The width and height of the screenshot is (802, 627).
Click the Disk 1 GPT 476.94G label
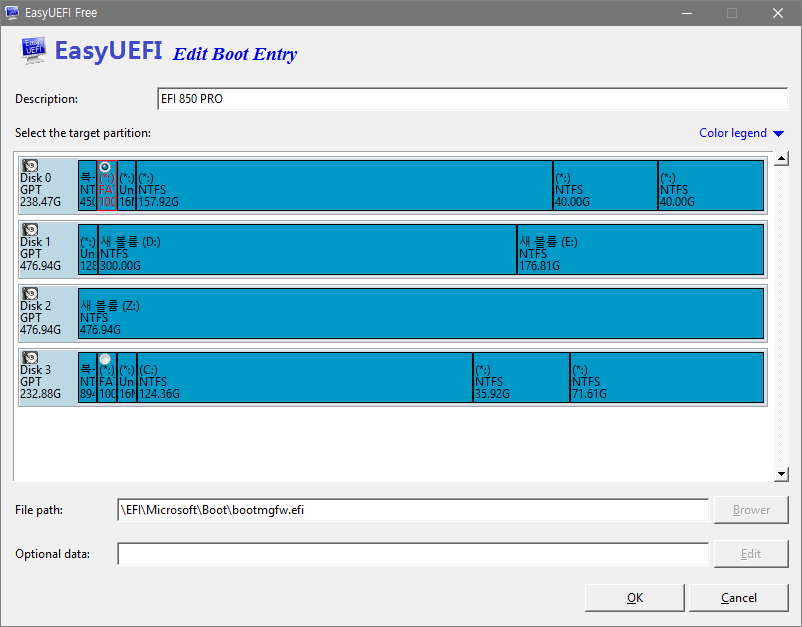click(40, 254)
